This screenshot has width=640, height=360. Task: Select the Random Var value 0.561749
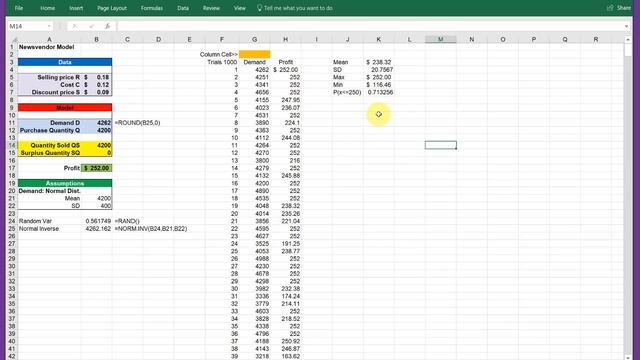tap(96, 221)
